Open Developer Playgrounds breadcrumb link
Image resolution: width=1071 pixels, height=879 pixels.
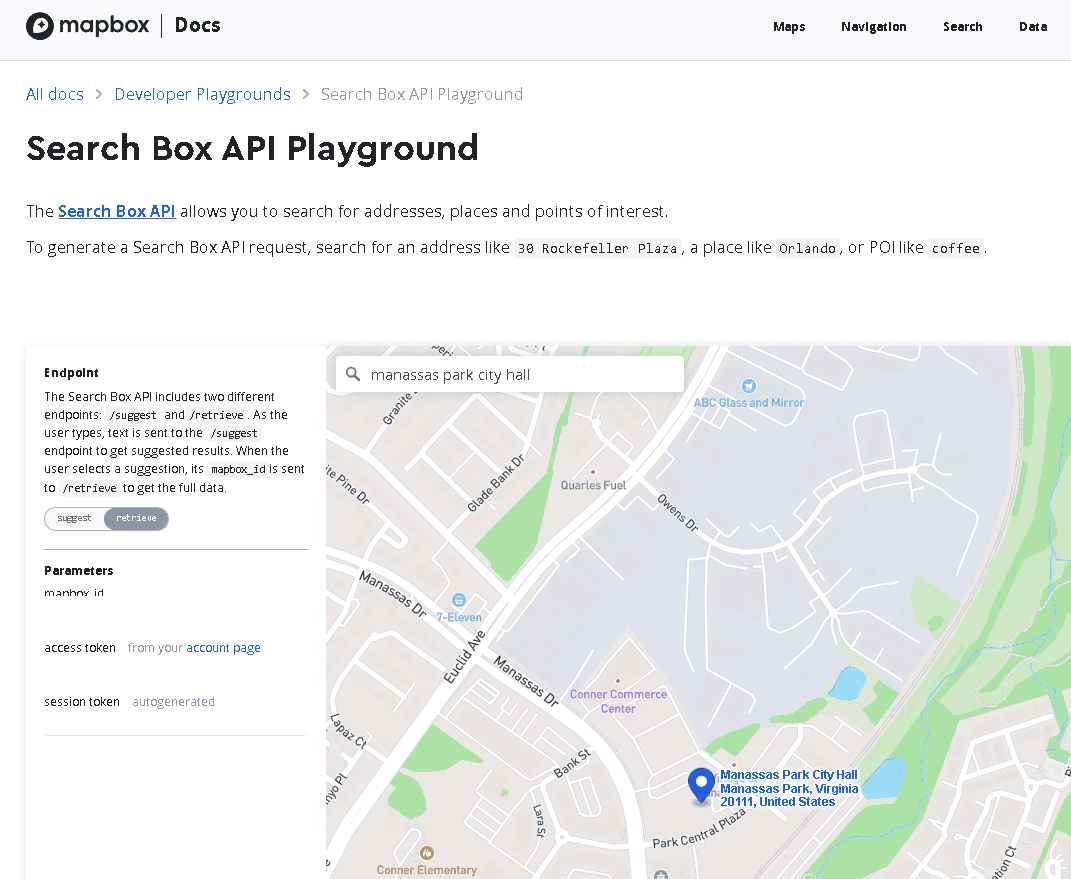[x=202, y=94]
